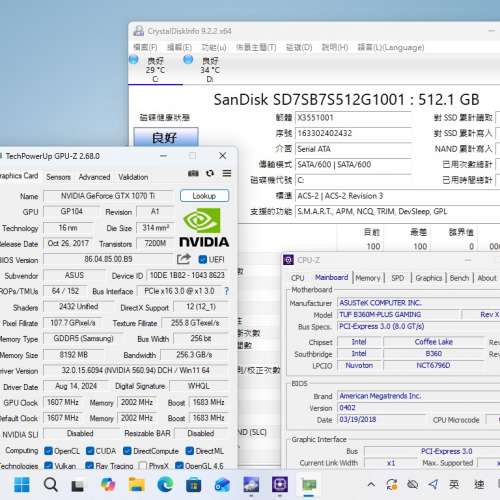Open the Graphics tab in CPU-Z
Viewport: 500px width, 500px height.
pos(429,278)
